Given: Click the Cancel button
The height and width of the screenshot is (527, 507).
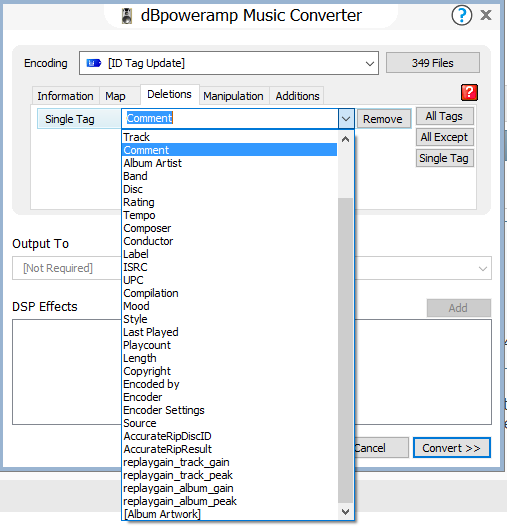Looking at the screenshot, I should point(381,448).
